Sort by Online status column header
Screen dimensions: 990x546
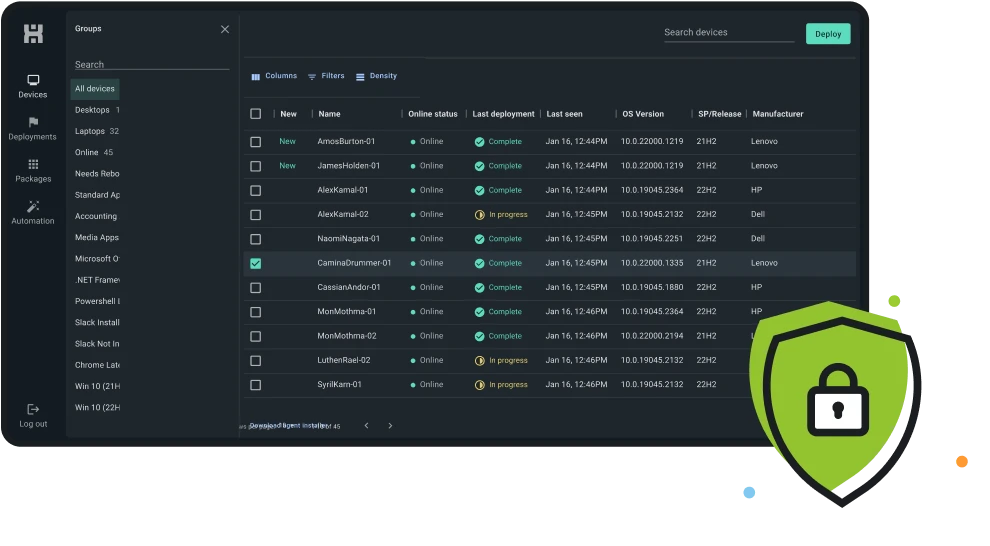(x=432, y=114)
